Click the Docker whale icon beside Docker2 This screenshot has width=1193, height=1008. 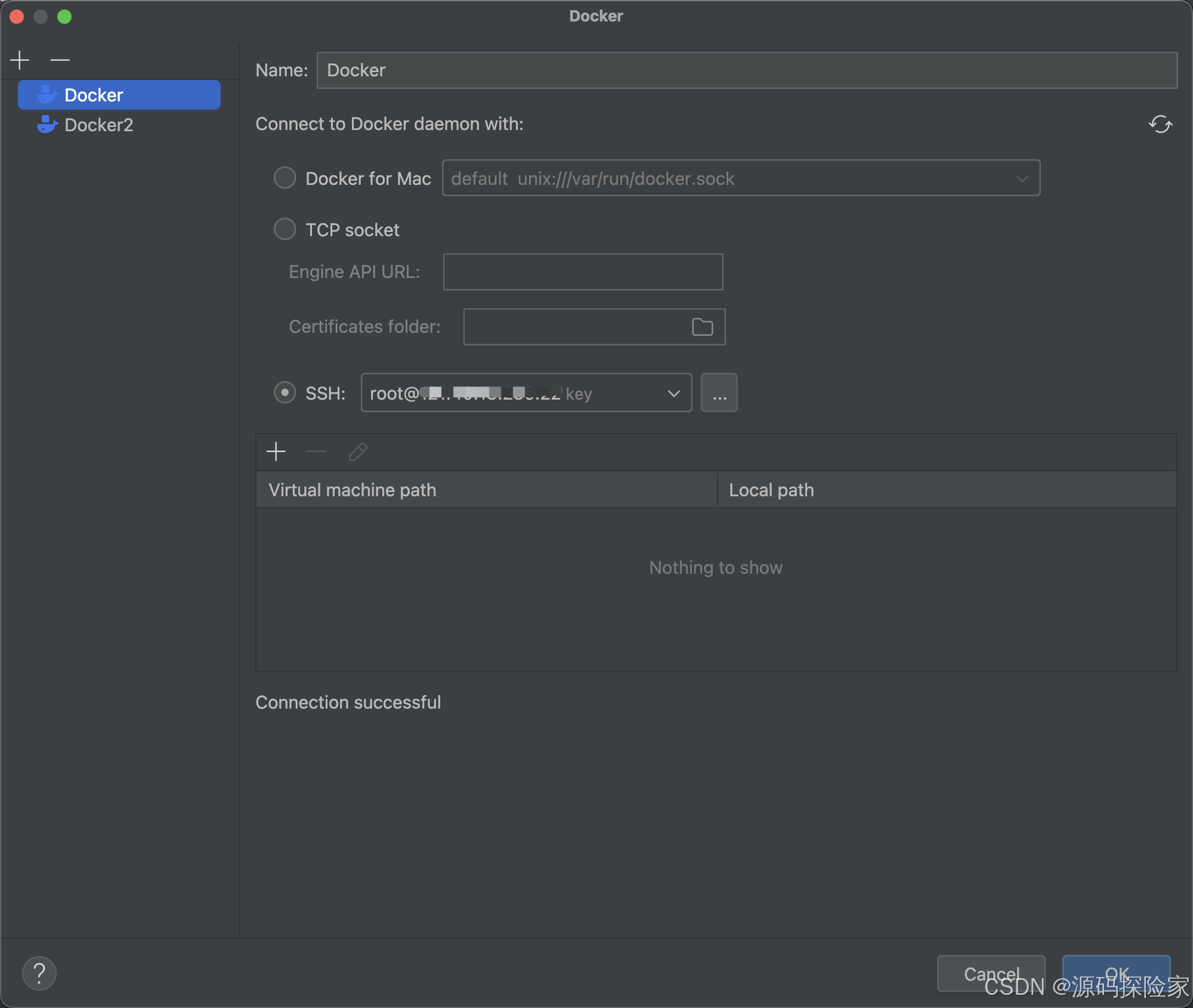47,125
